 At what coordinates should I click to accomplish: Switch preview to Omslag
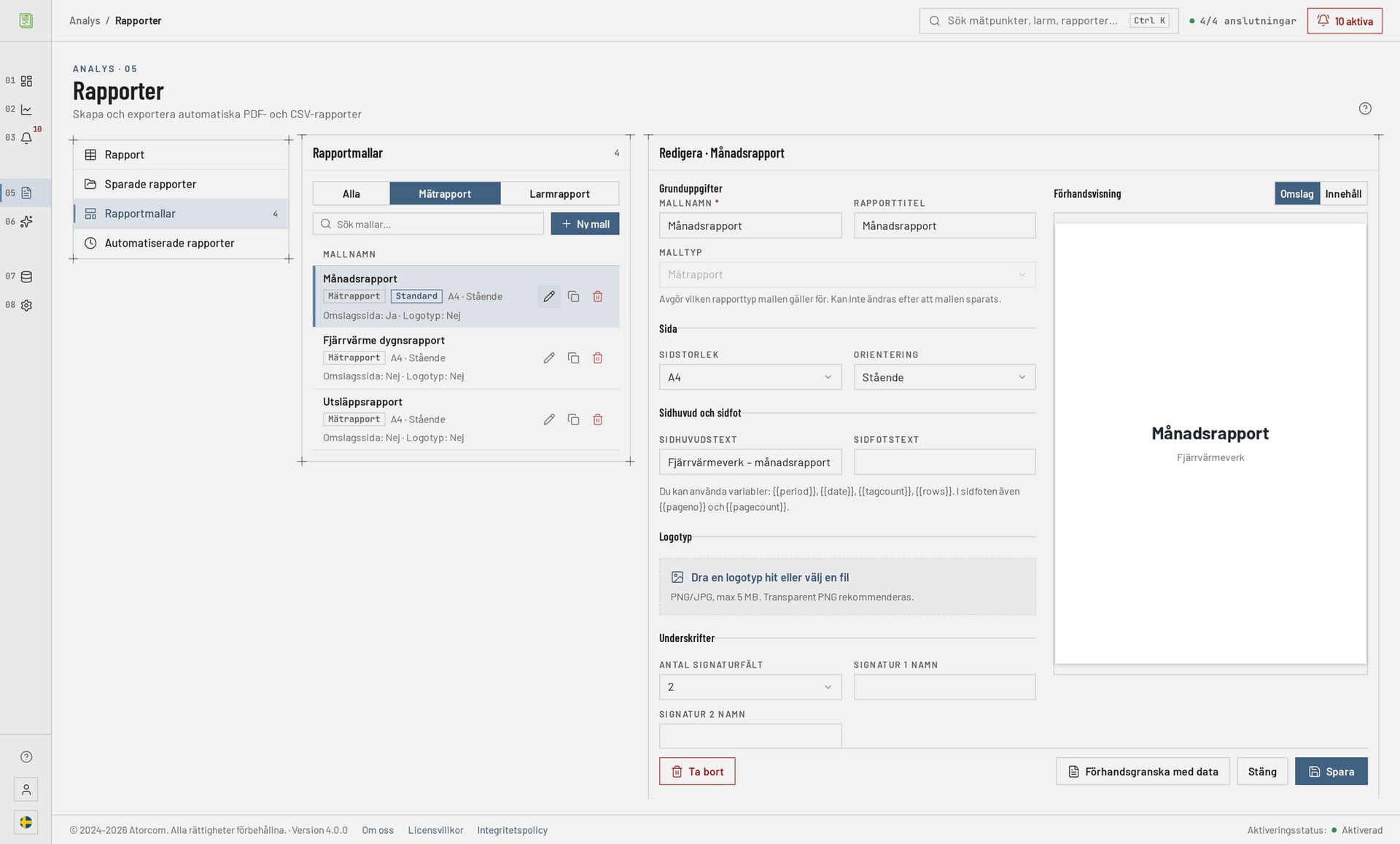click(x=1296, y=193)
